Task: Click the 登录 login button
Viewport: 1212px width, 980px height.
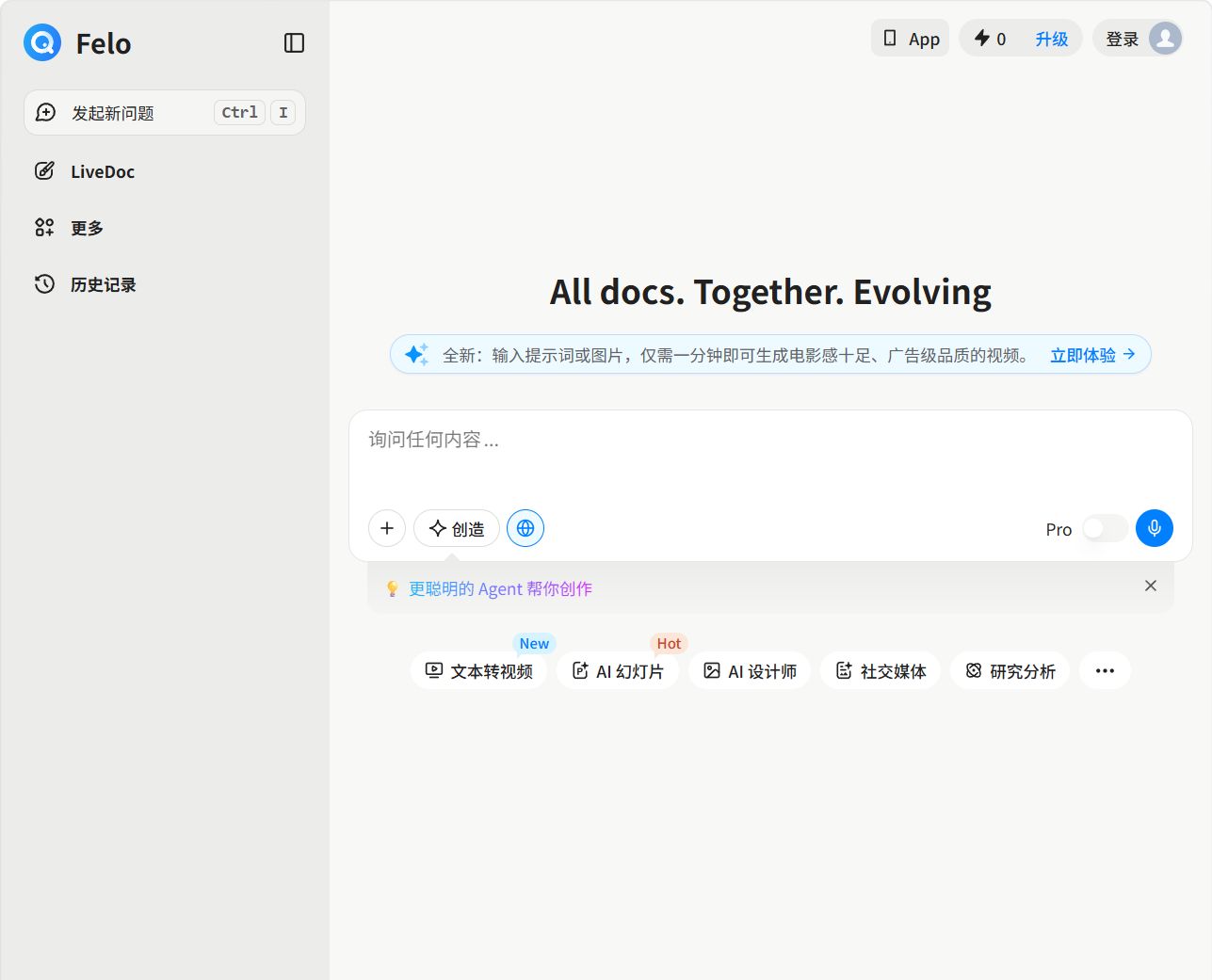Action: tap(1122, 39)
